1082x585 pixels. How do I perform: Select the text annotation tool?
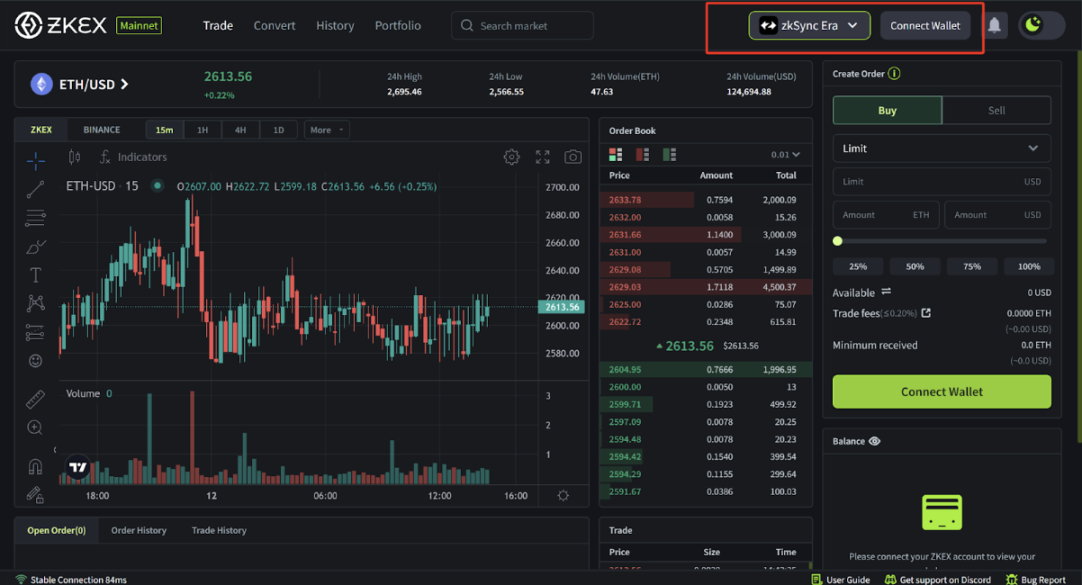[35, 275]
